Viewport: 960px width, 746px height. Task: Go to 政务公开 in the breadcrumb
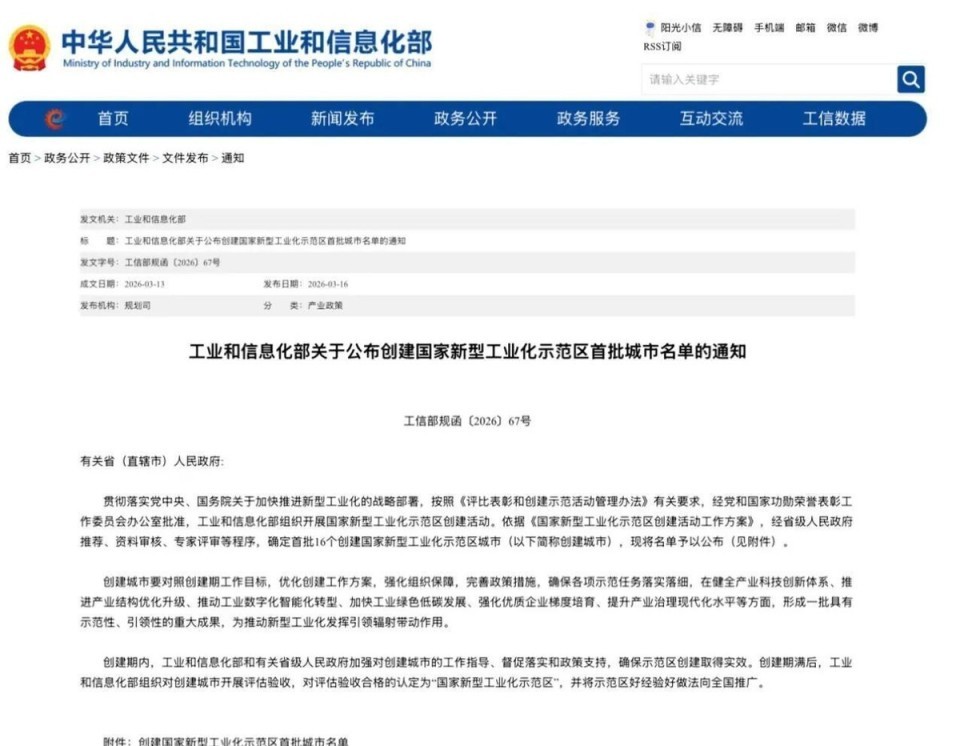[67, 158]
